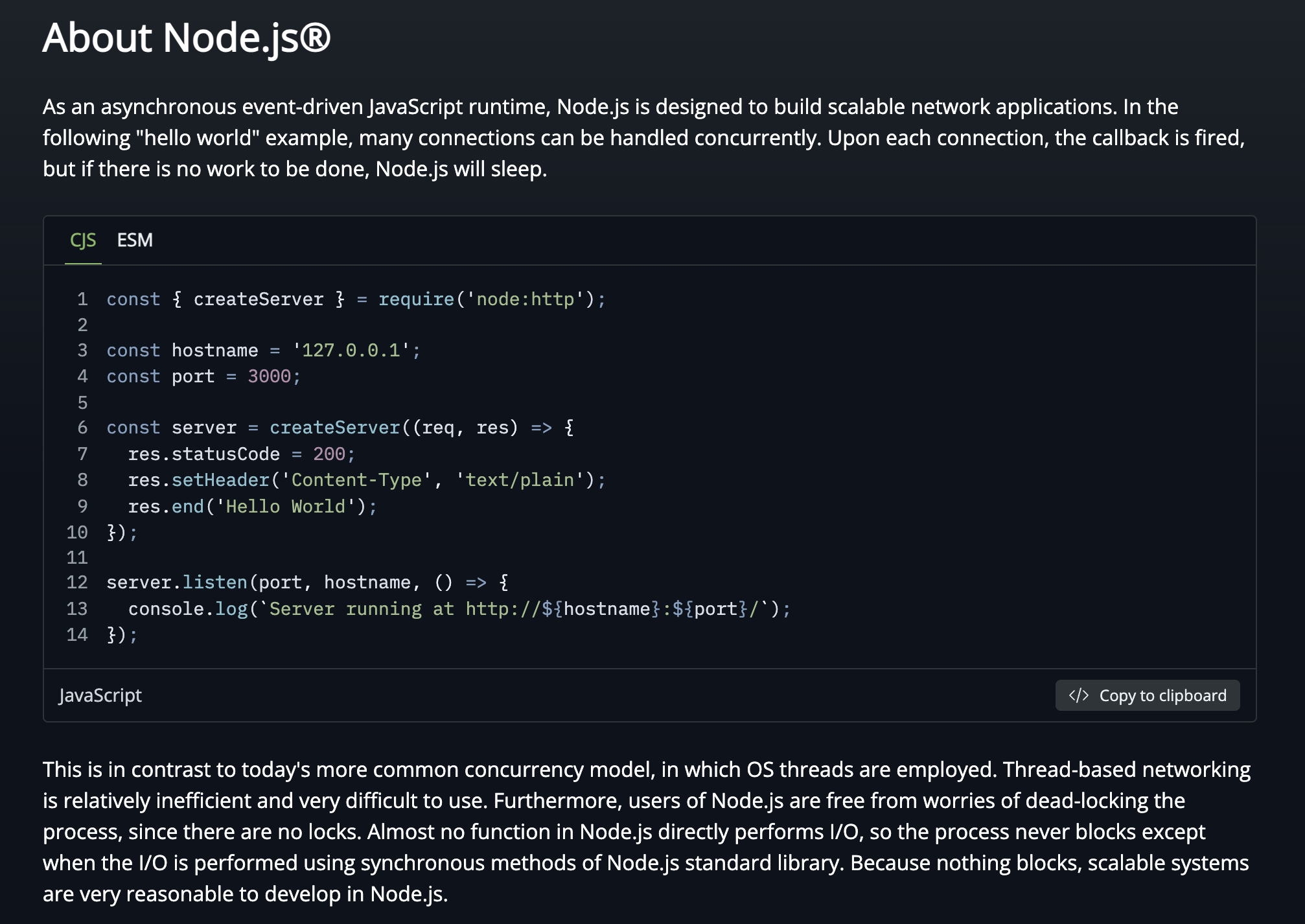The image size is (1305, 924).
Task: Click the paragraph starting 'As an asynchronous event-driven'
Action: 644,137
